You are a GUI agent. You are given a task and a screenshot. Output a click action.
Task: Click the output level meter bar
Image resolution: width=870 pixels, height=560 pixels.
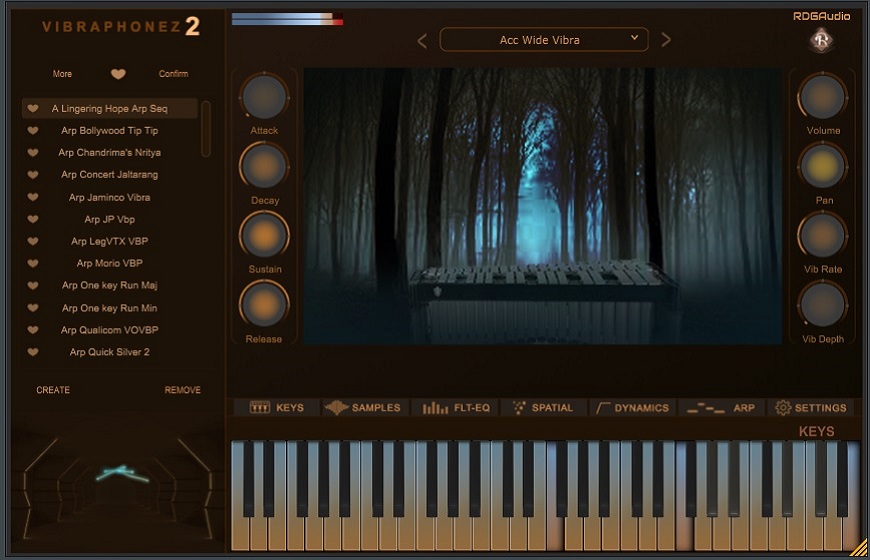287,19
